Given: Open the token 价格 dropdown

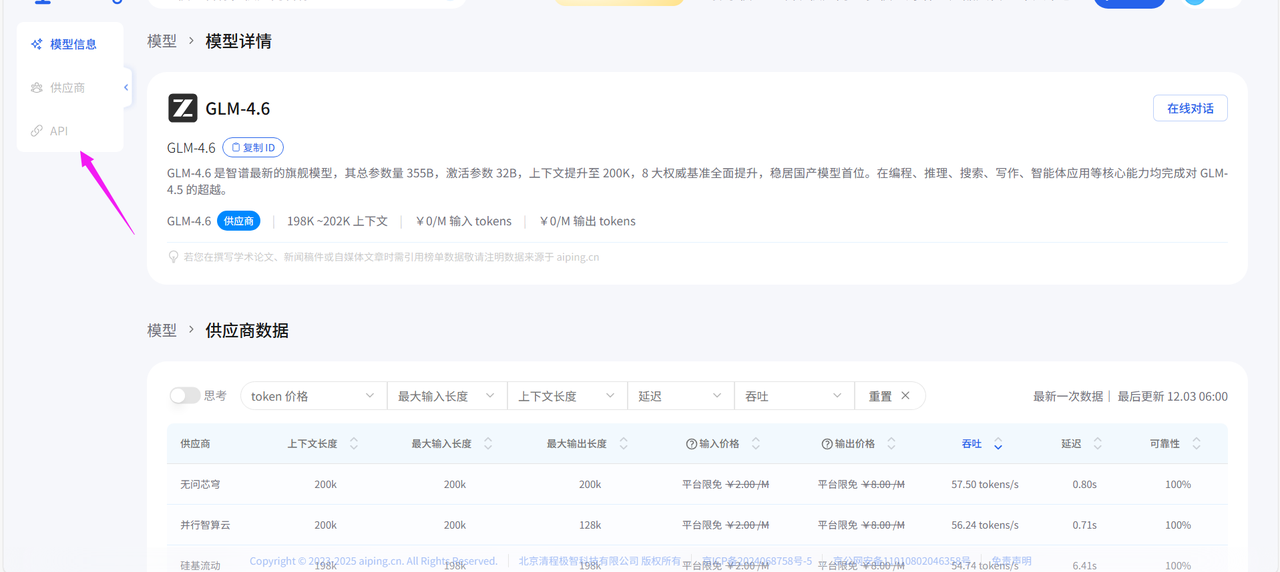Looking at the screenshot, I should click(313, 396).
